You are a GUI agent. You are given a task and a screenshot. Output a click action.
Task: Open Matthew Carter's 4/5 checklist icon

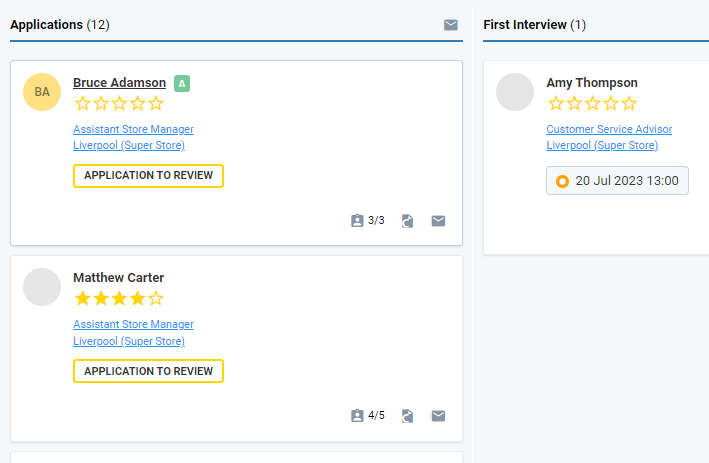point(357,416)
